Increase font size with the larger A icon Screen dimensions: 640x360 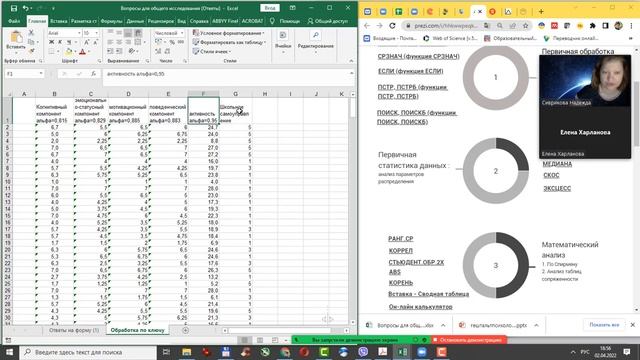(x=87, y=42)
